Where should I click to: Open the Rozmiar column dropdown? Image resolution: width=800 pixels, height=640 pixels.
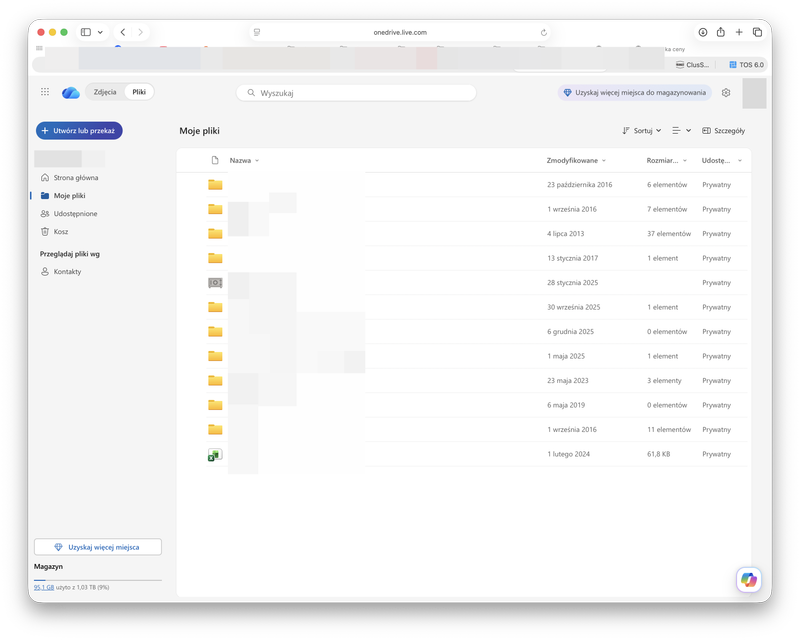666,160
